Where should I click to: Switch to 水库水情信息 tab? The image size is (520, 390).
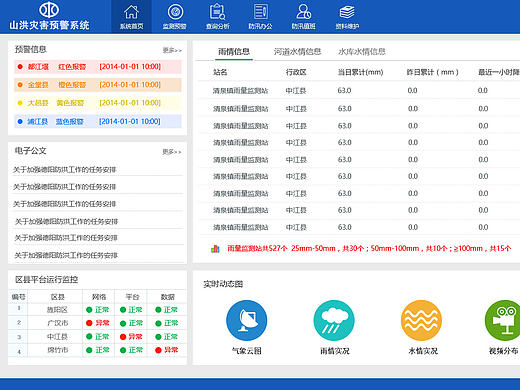362,52
